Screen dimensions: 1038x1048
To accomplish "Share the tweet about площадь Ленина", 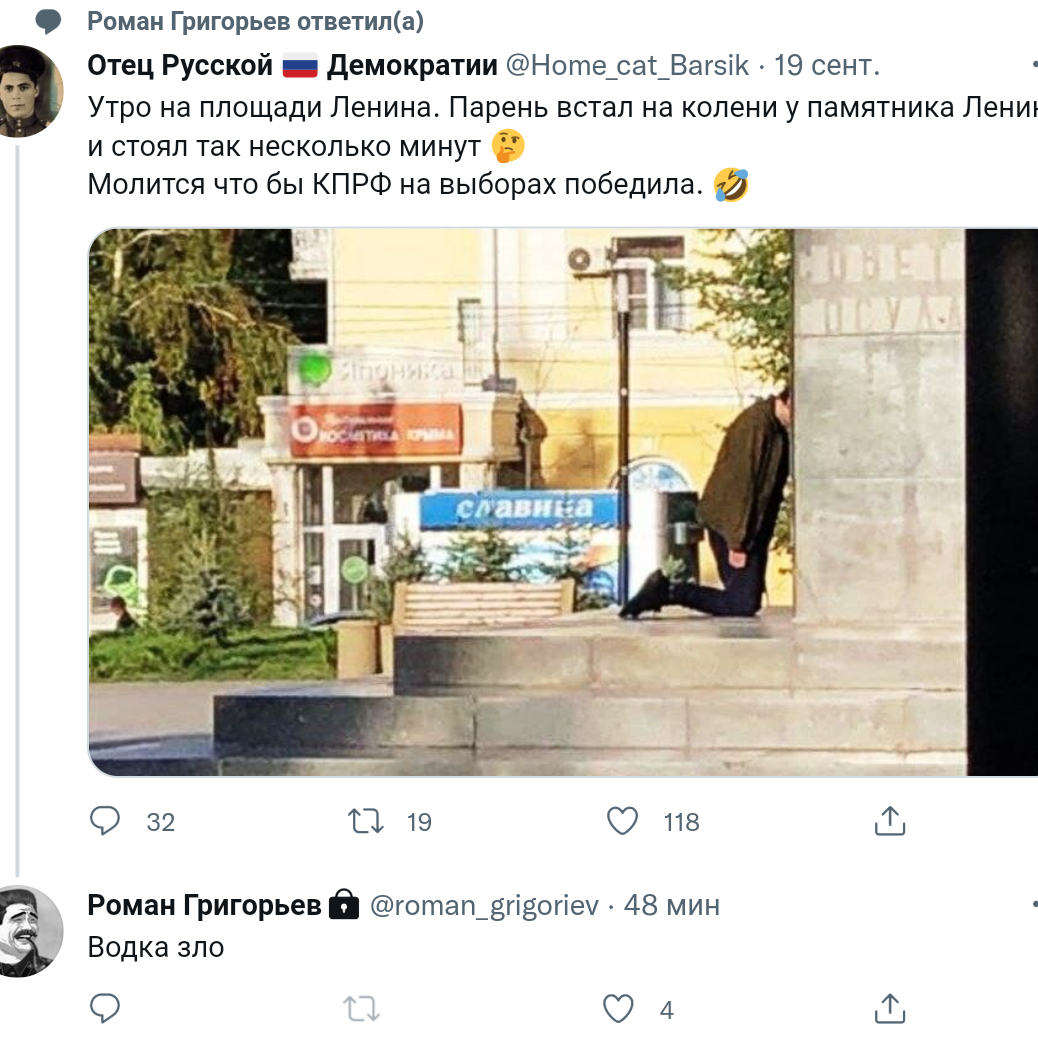I will (890, 821).
